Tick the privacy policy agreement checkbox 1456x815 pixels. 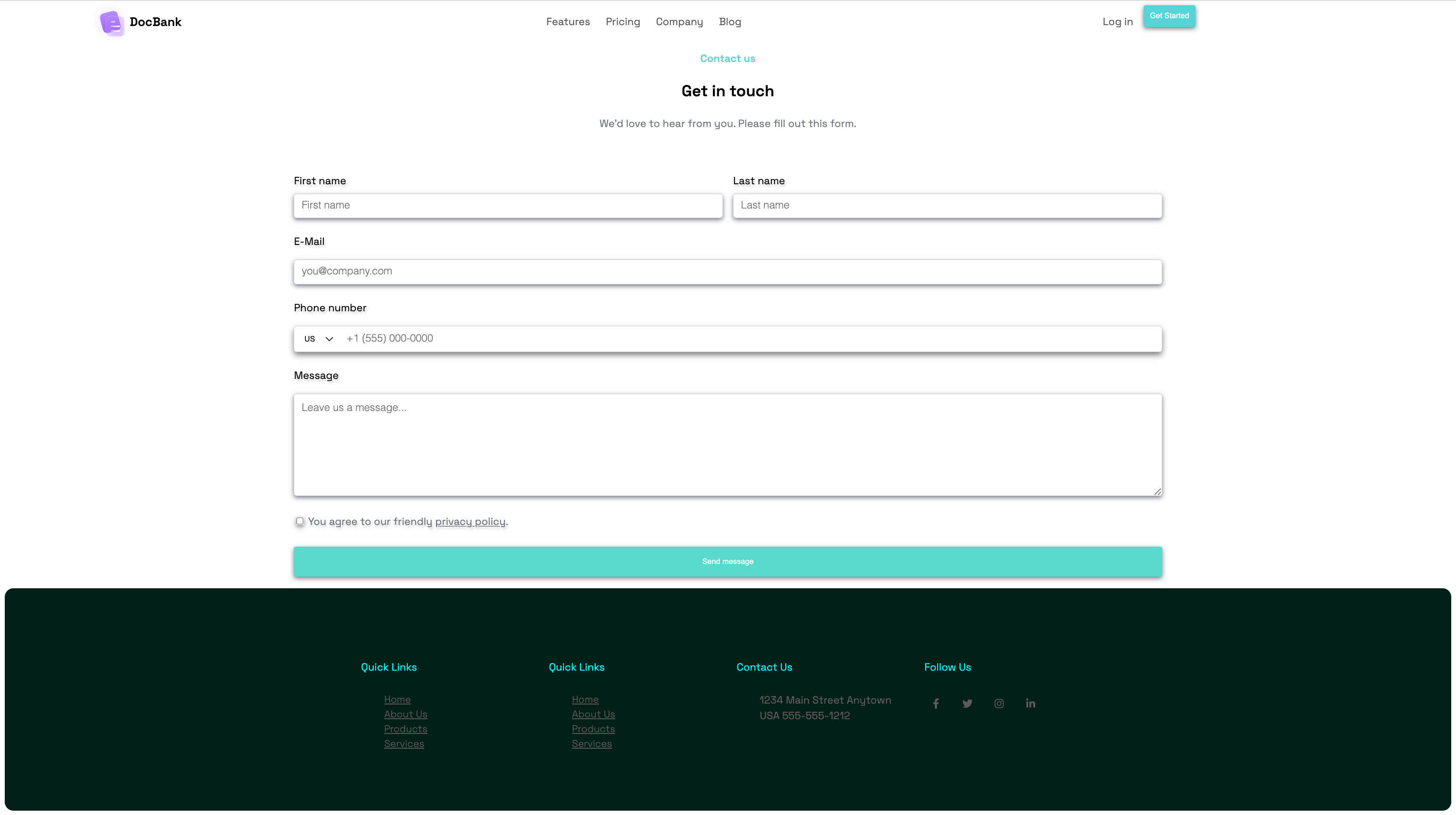[x=299, y=521]
